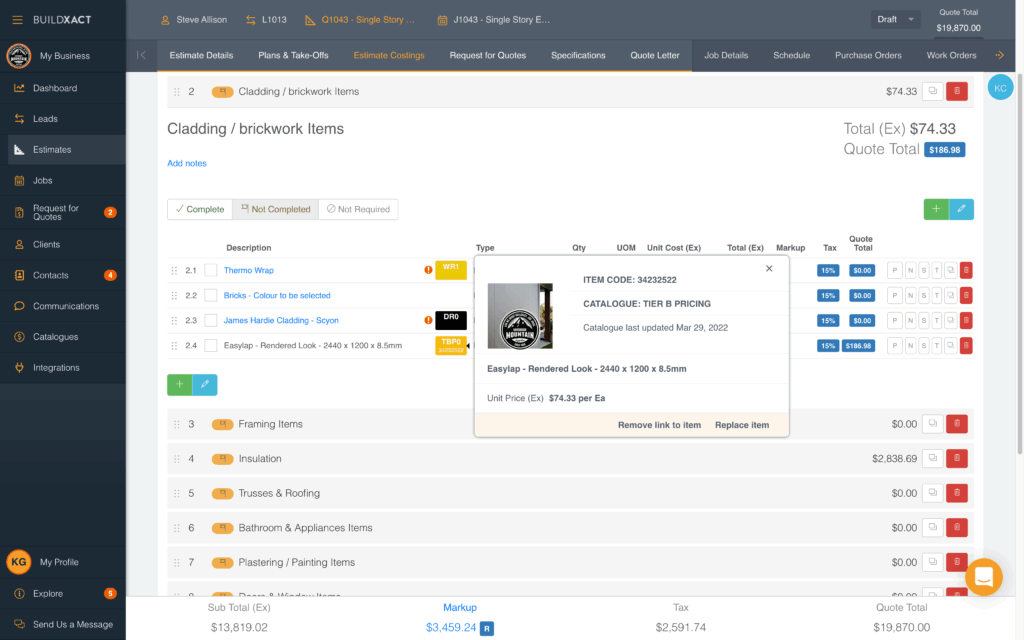
Task: Mark category as Complete
Action: (200, 209)
